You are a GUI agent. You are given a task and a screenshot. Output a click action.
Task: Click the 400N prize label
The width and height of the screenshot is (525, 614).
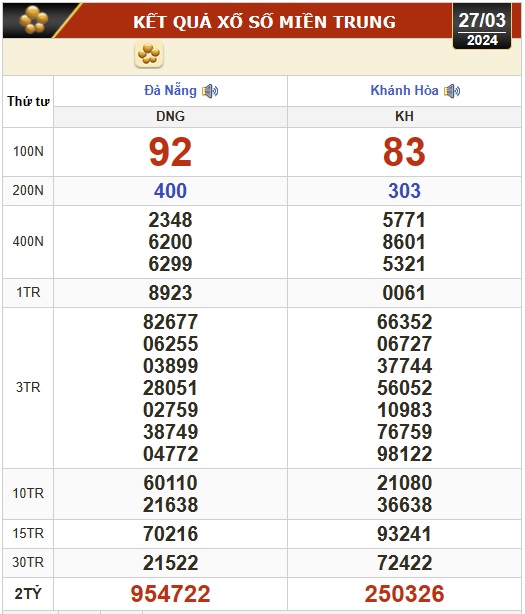pyautogui.click(x=28, y=242)
